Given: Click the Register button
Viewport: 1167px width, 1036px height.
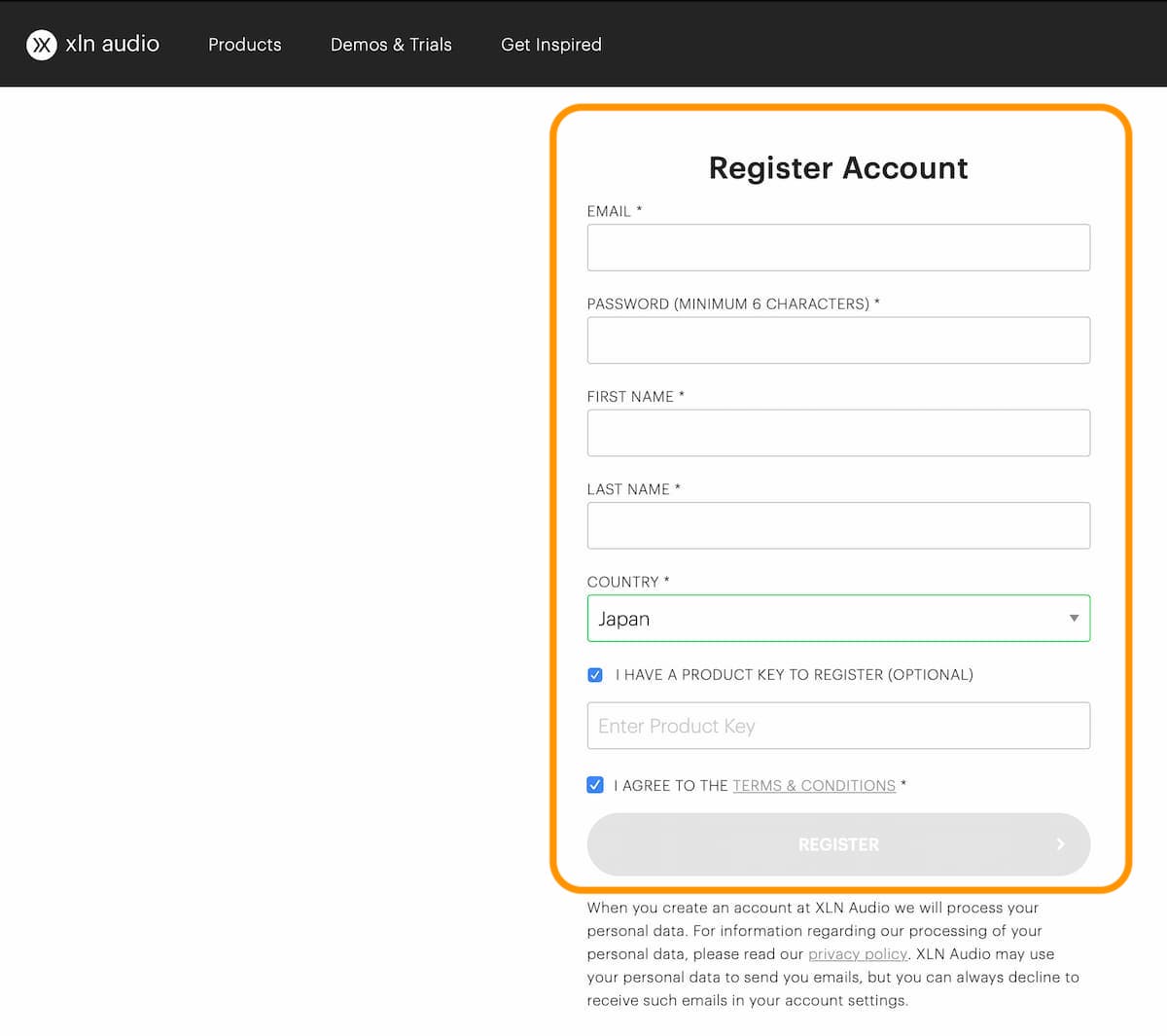Looking at the screenshot, I should 838,844.
